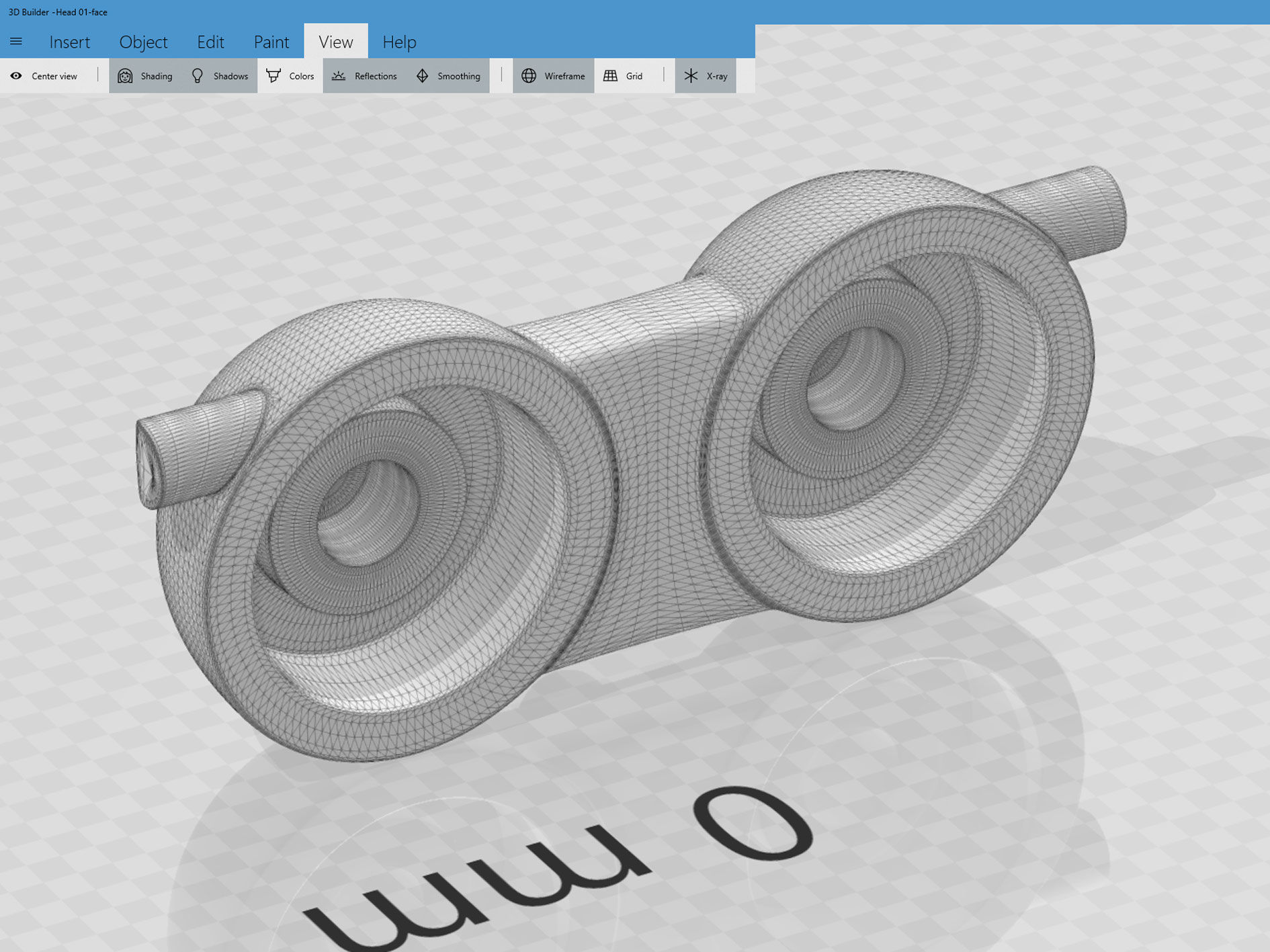Toggle the Reflections option label
1270x952 pixels.
(x=376, y=76)
